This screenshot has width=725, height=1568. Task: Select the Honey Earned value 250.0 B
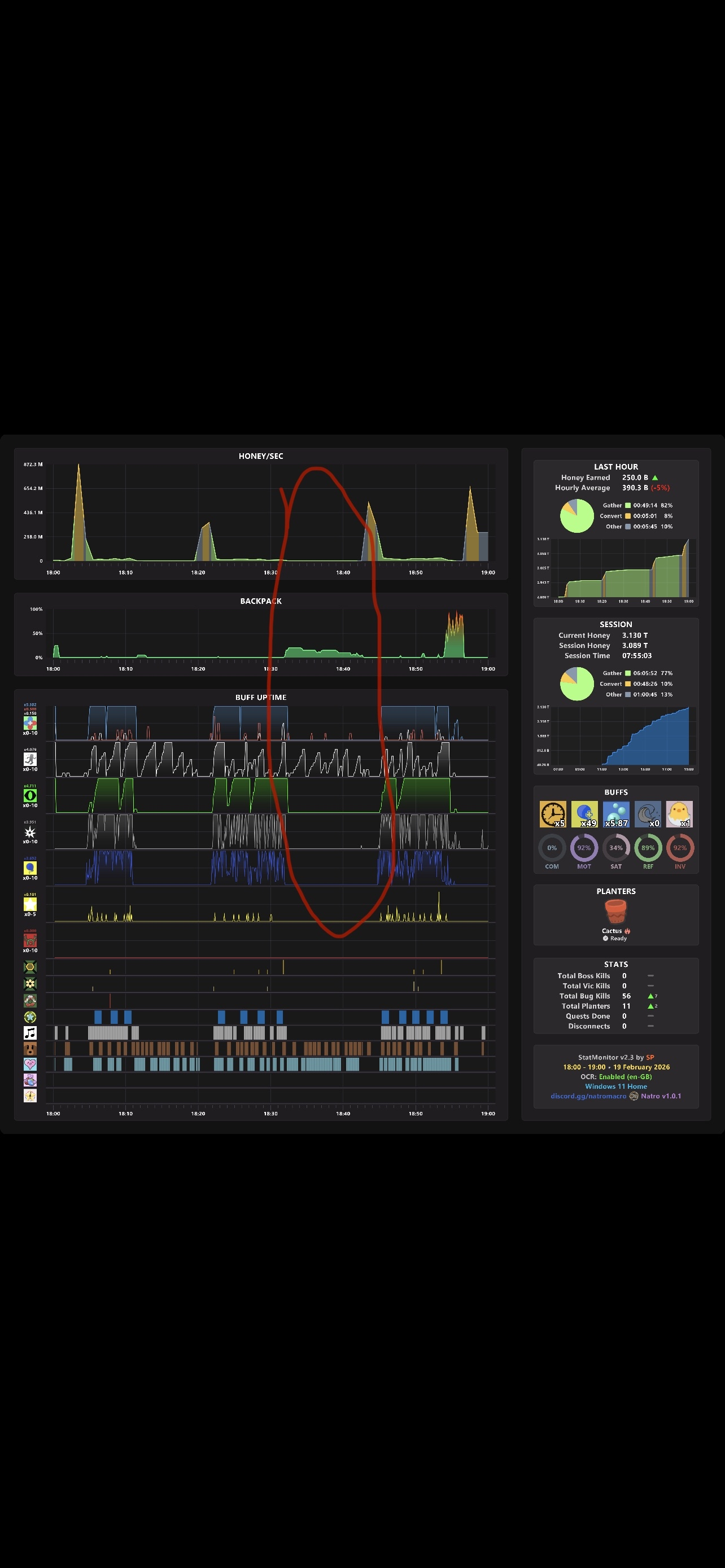point(635,478)
